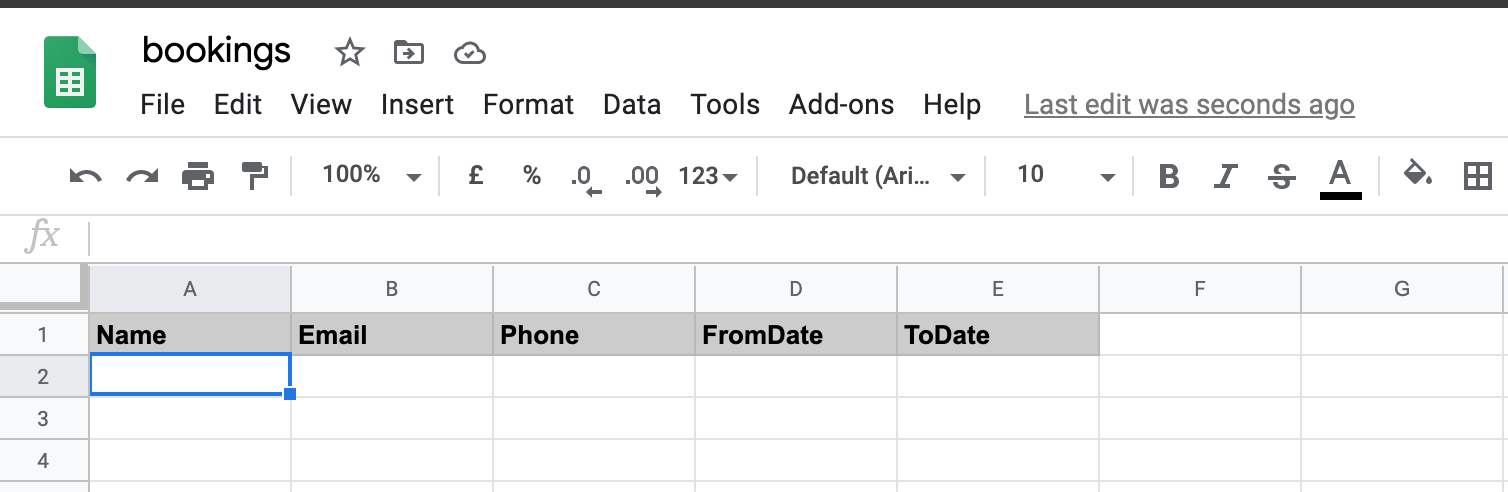Click the redo arrow icon

tap(142, 177)
